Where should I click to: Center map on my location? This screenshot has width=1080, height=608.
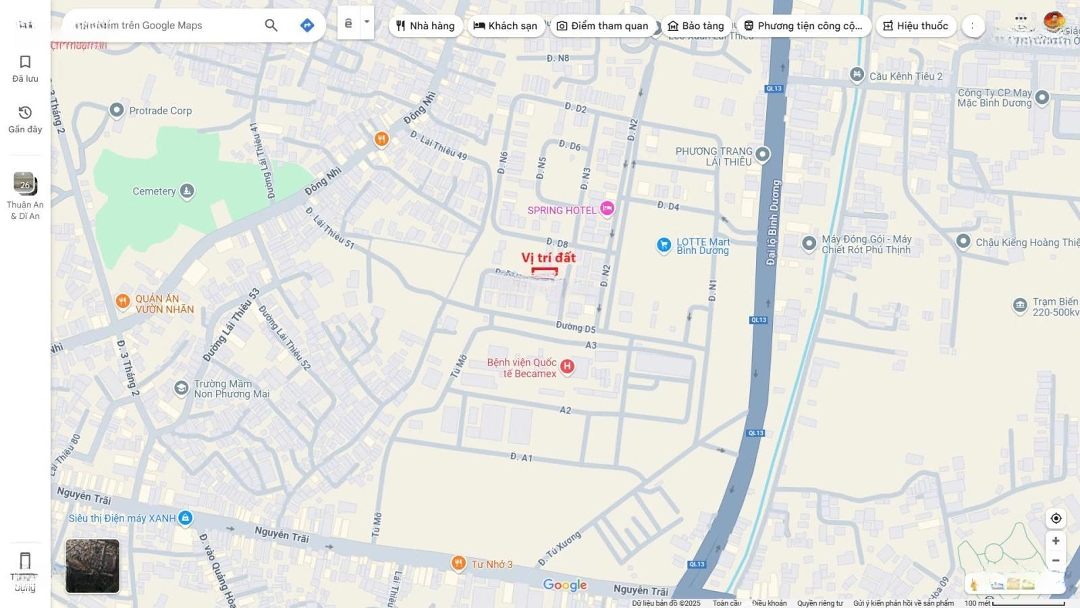click(1055, 518)
